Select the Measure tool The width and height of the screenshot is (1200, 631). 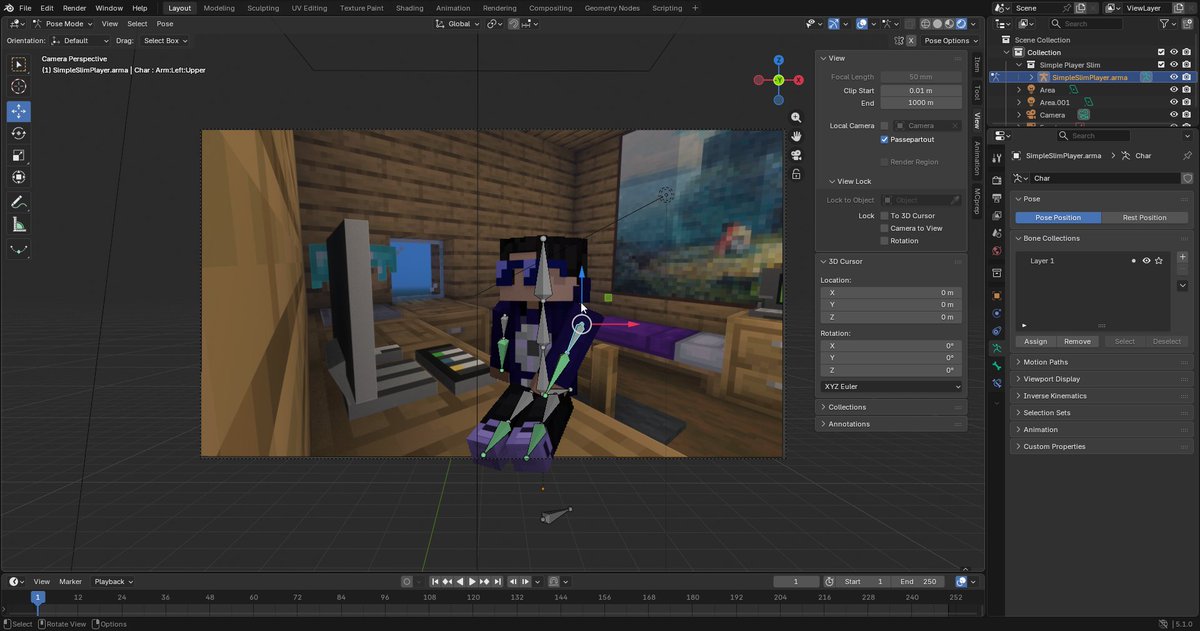click(19, 225)
